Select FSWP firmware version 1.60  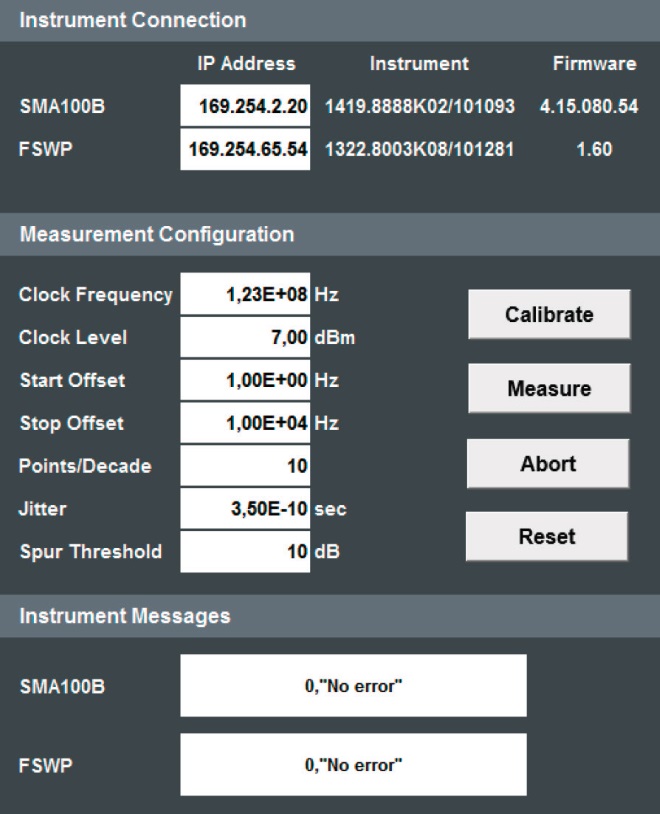[595, 150]
